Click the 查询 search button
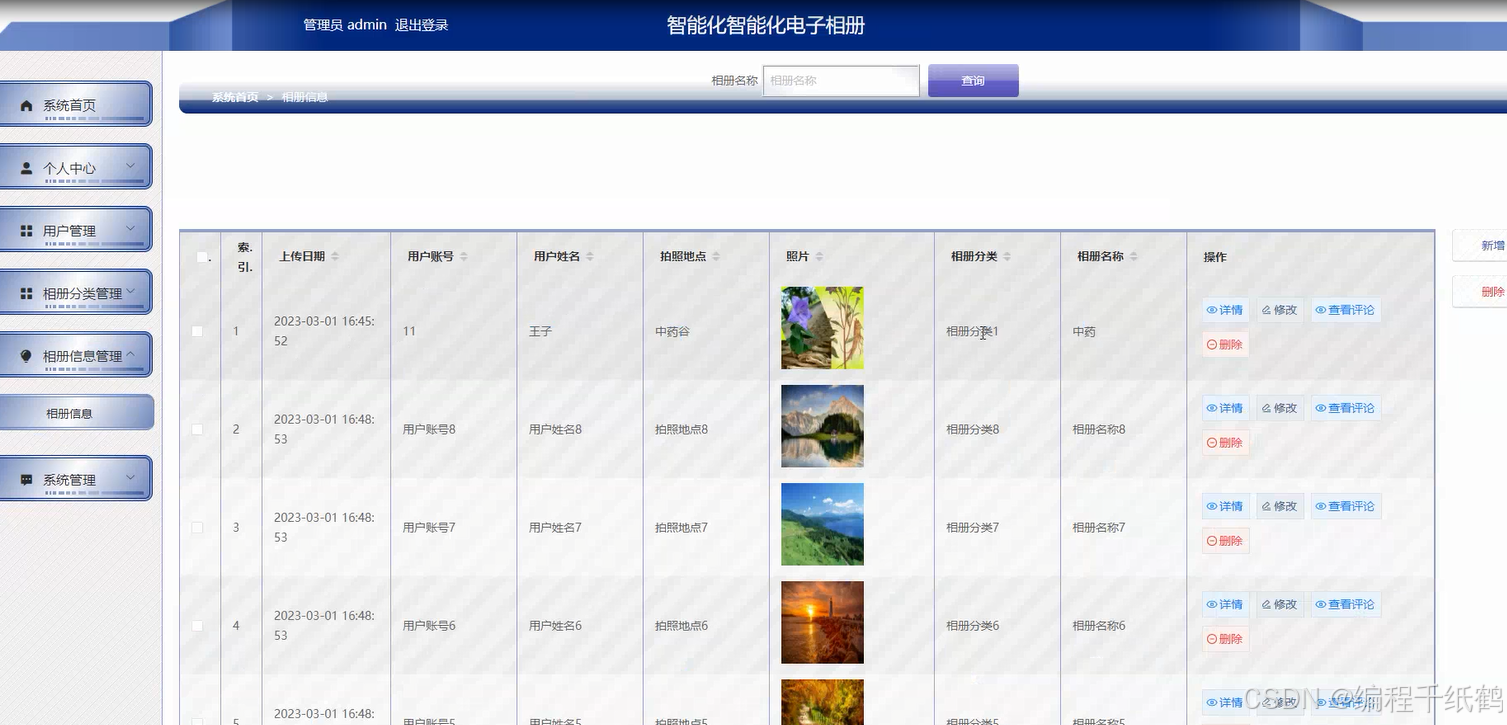The height and width of the screenshot is (725, 1507). pos(973,81)
